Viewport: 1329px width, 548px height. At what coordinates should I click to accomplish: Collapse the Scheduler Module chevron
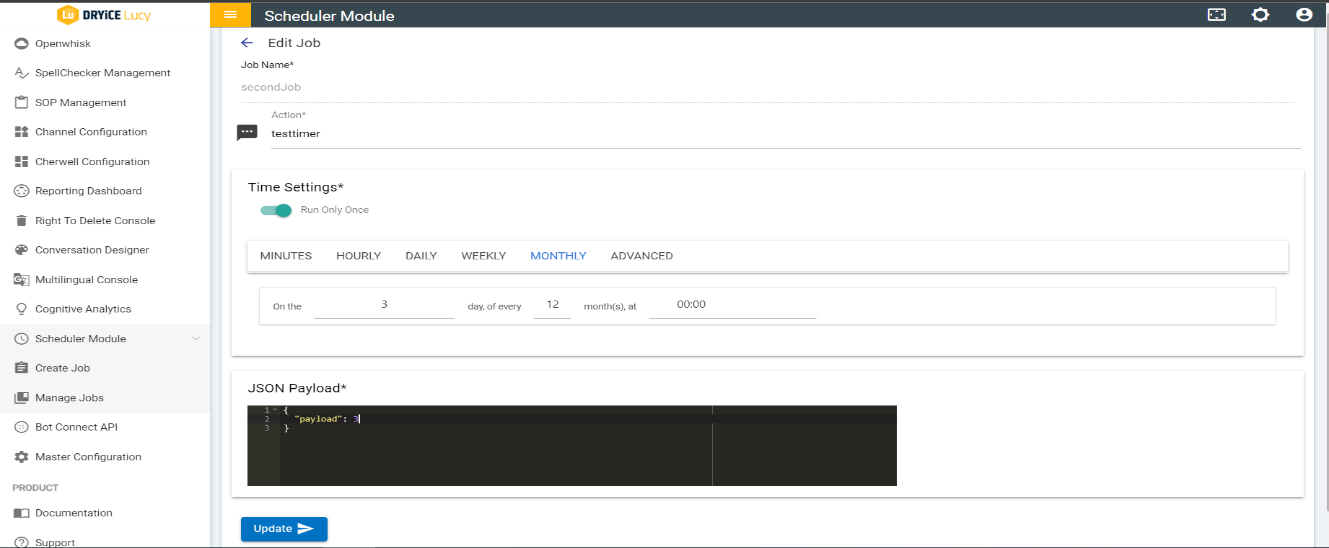[195, 339]
